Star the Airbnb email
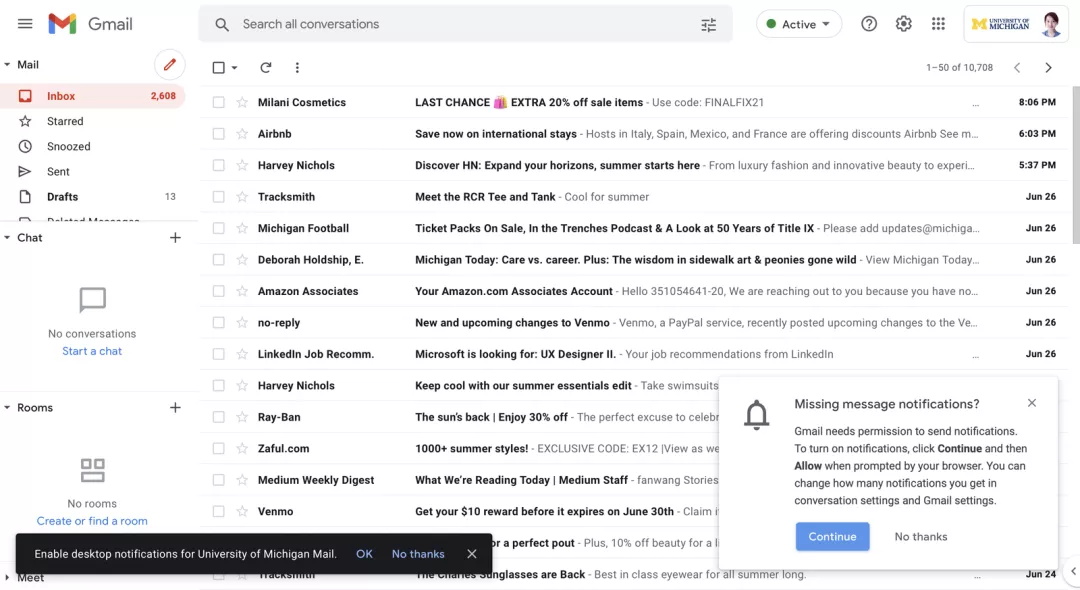 click(242, 134)
